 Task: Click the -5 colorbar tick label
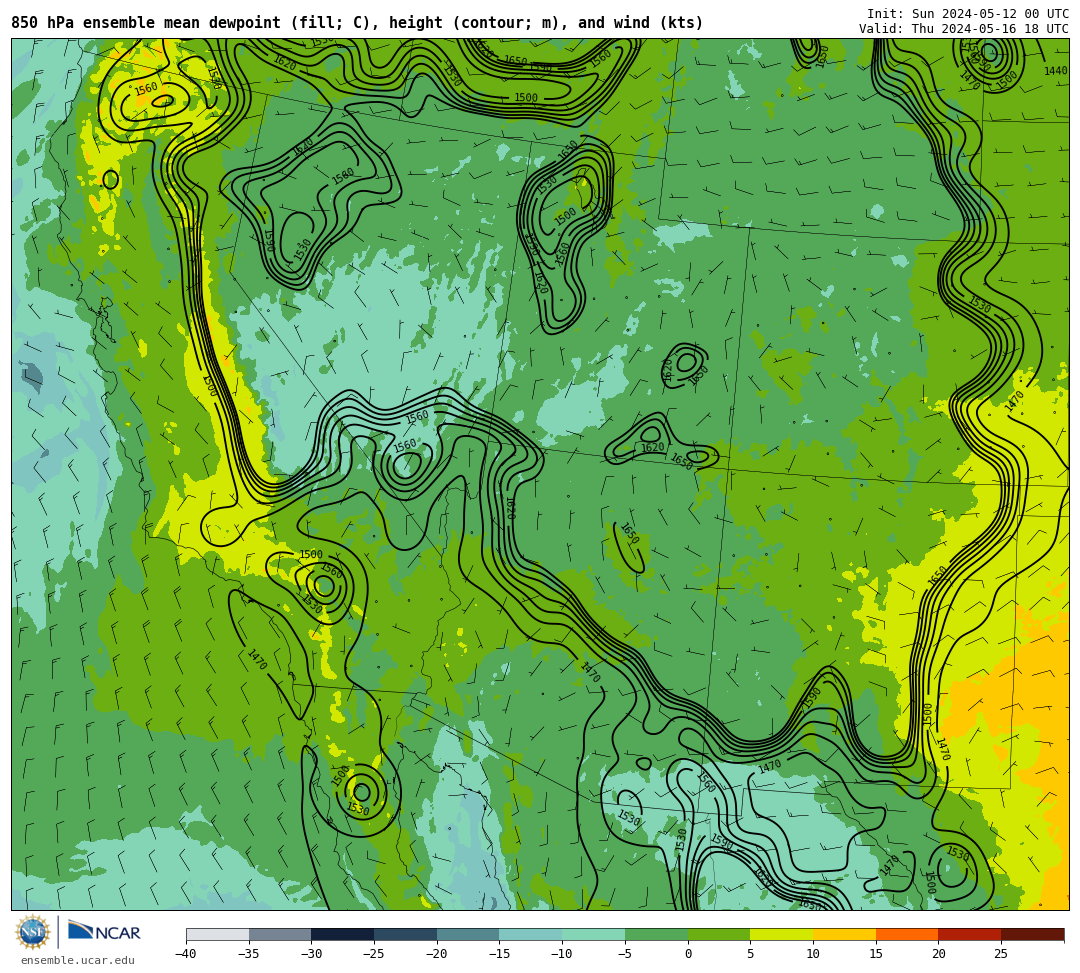tap(625, 954)
